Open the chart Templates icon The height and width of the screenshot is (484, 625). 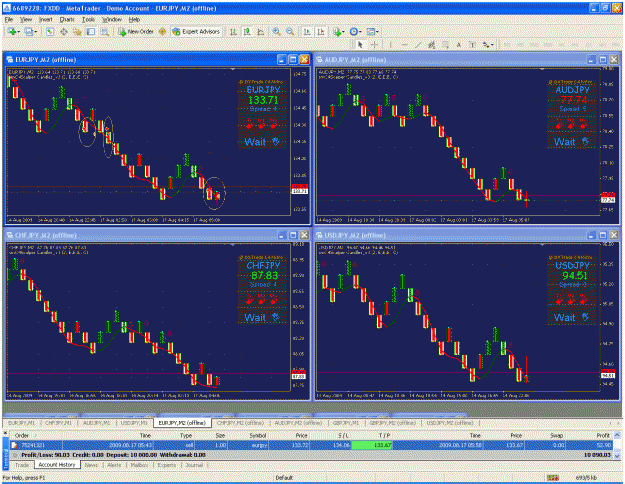(371, 31)
